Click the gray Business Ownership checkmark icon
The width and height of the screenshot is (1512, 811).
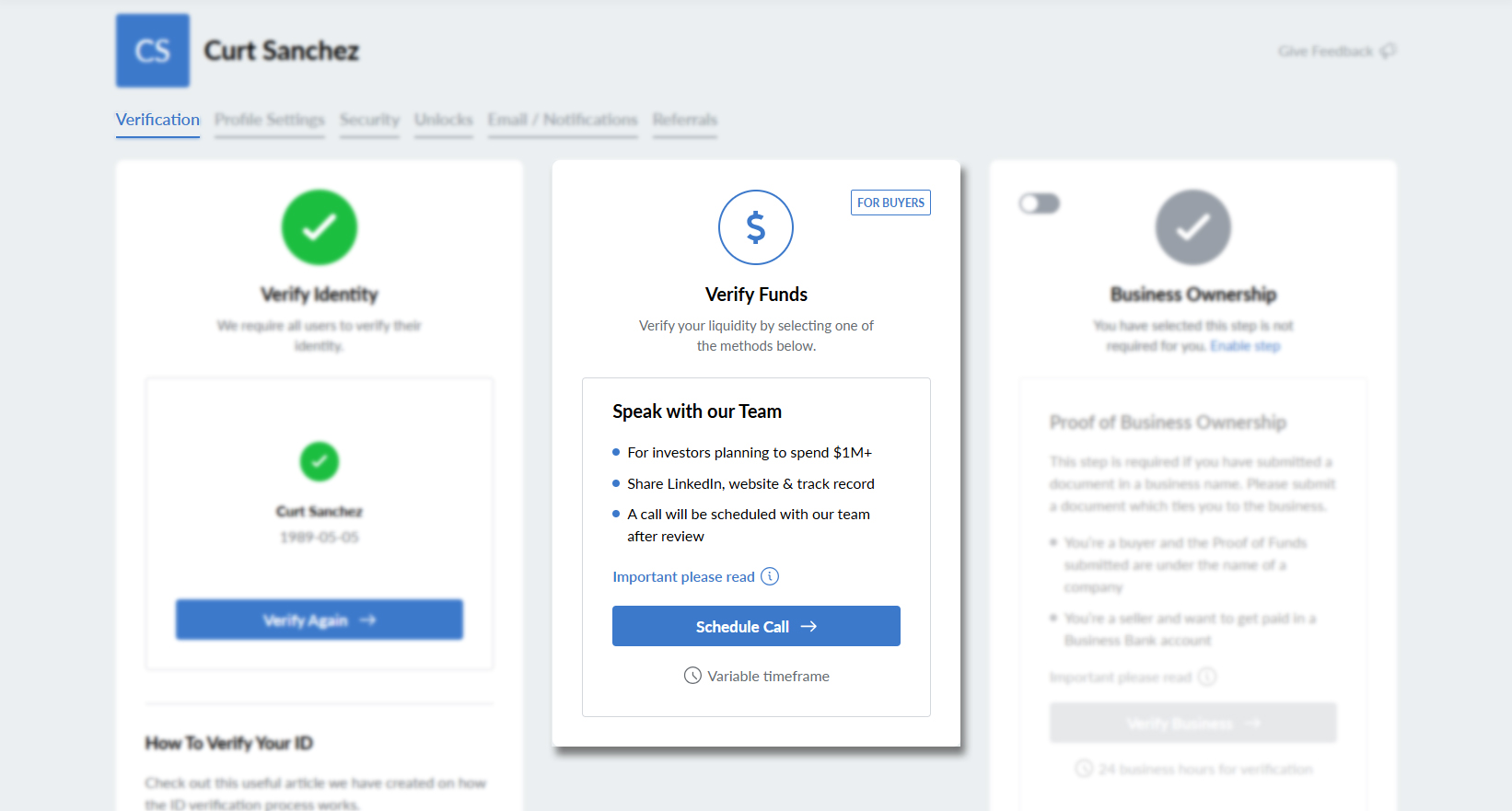[1193, 227]
